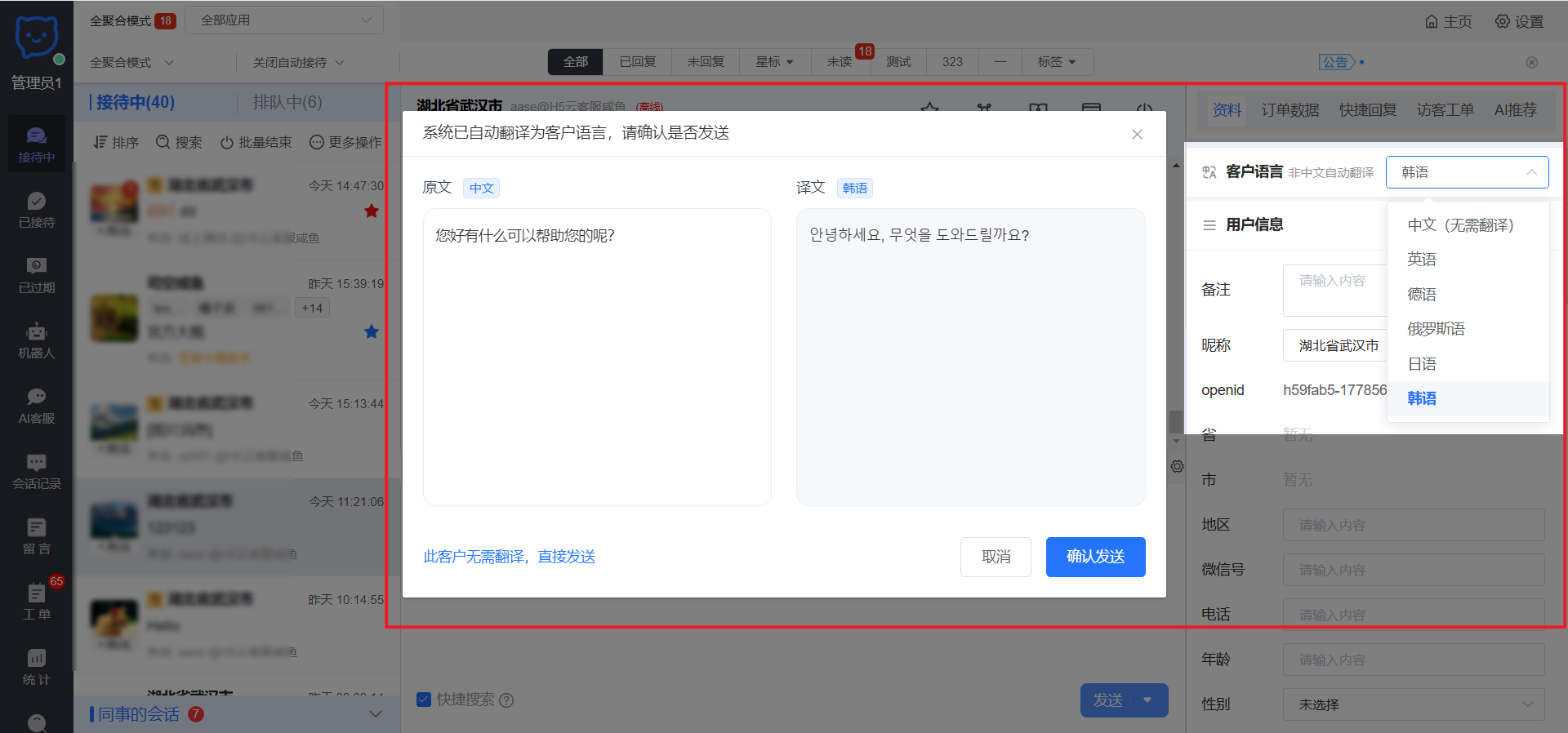Open the 机器人 sidebar section
1568x733 pixels.
37,341
